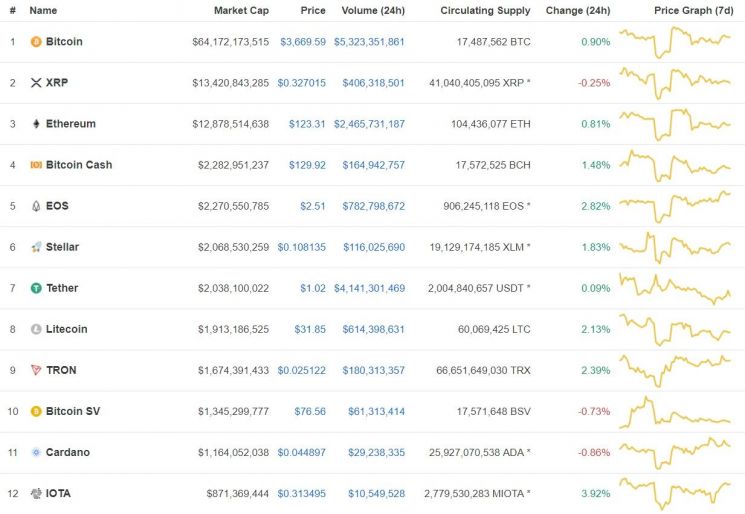This screenshot has width=745, height=514.
Task: Open the EOS name link
Action: pyautogui.click(x=57, y=206)
